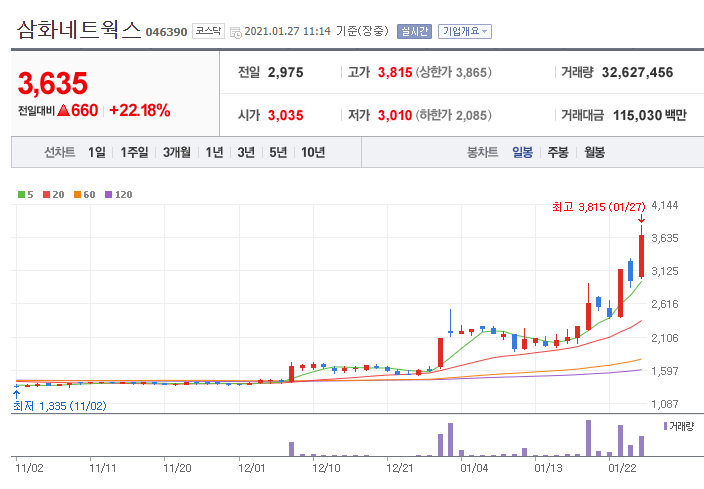Select the 3개월 line chart tab
Viewport: 704px width, 489px height.
(176, 152)
